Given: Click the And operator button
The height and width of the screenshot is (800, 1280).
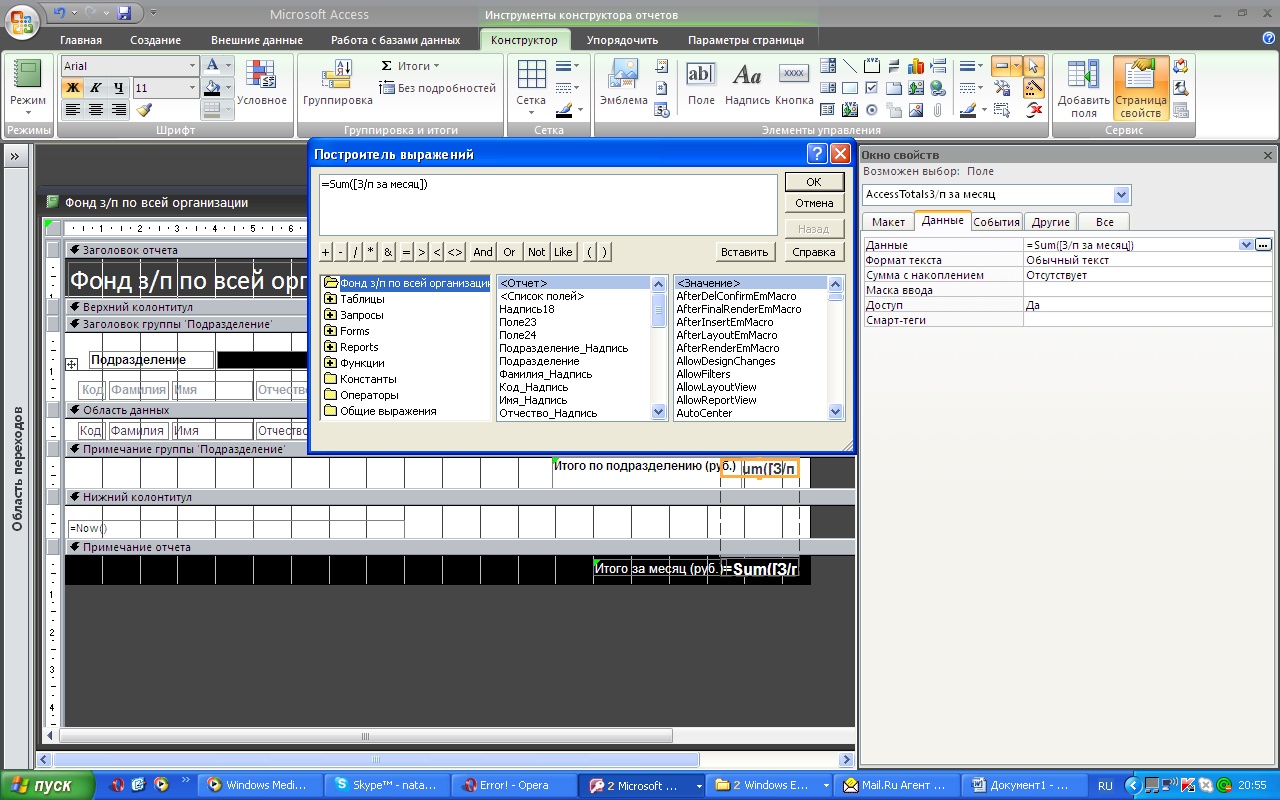Looking at the screenshot, I should 483,252.
